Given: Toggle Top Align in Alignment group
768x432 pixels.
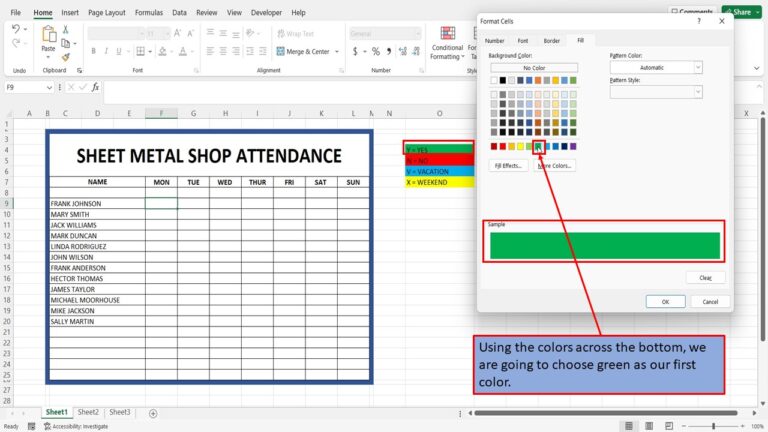Looking at the screenshot, I should (x=210, y=33).
